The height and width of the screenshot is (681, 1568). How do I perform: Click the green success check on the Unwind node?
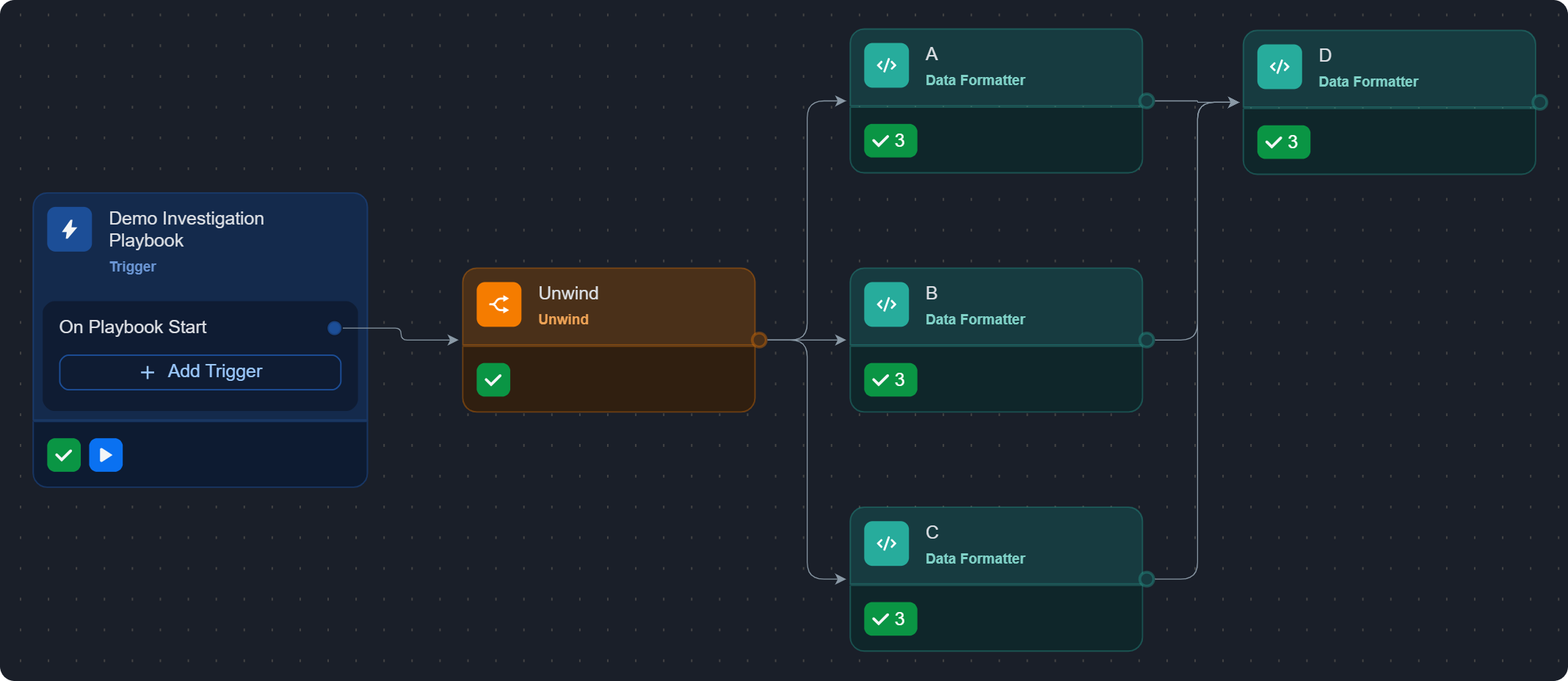(x=493, y=380)
